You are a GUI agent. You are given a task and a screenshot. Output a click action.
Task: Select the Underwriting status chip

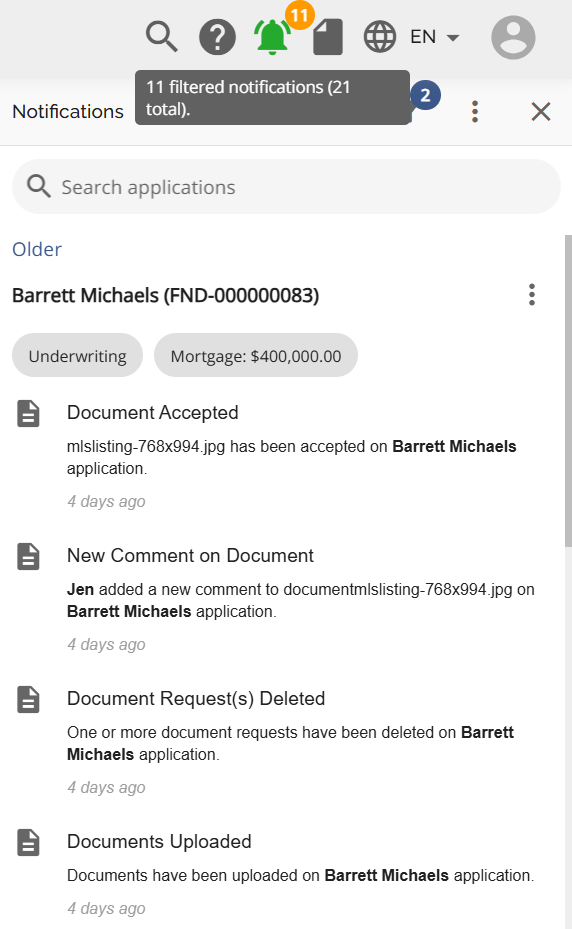click(78, 355)
